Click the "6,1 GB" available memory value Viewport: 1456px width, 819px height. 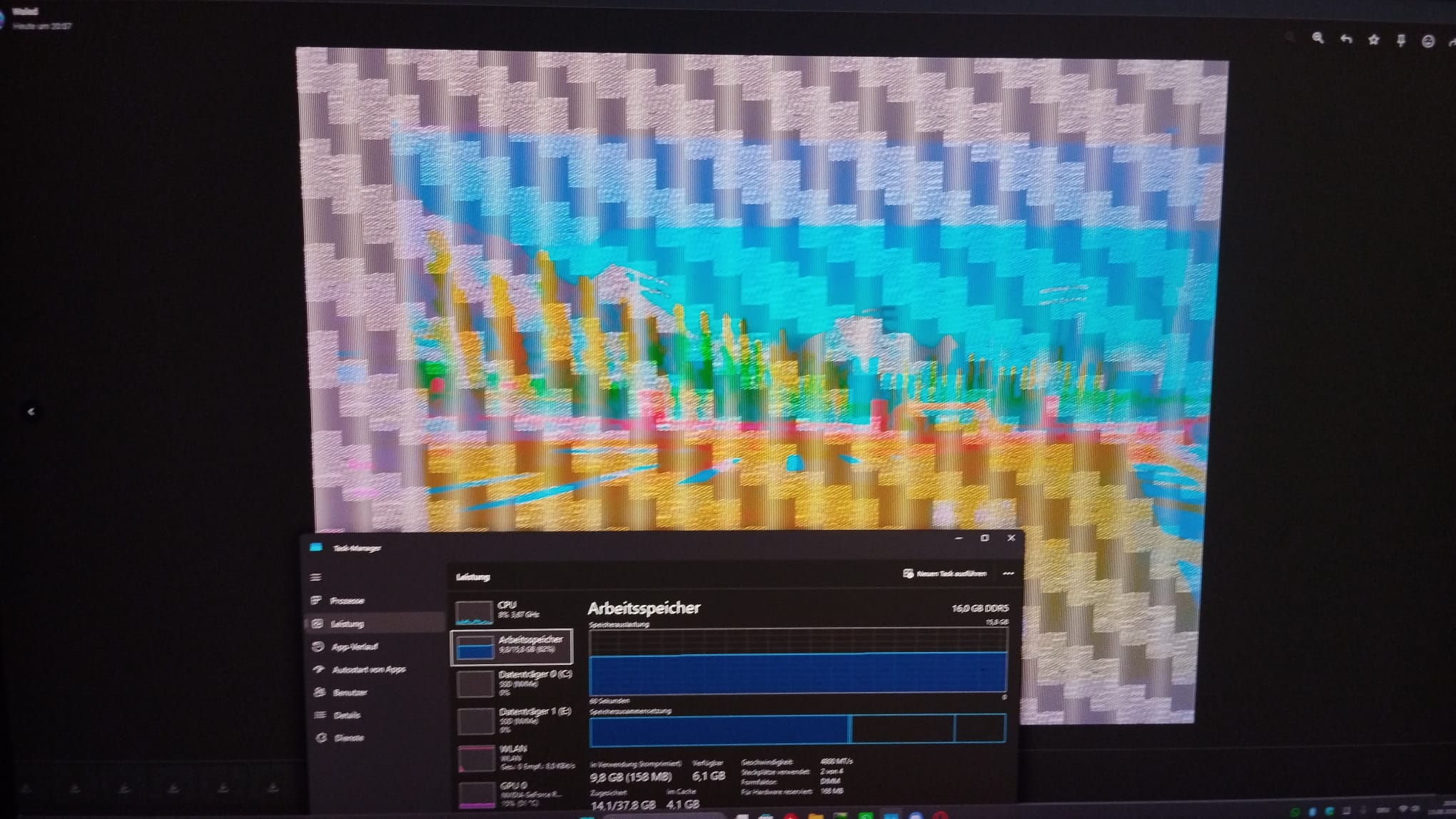point(709,776)
